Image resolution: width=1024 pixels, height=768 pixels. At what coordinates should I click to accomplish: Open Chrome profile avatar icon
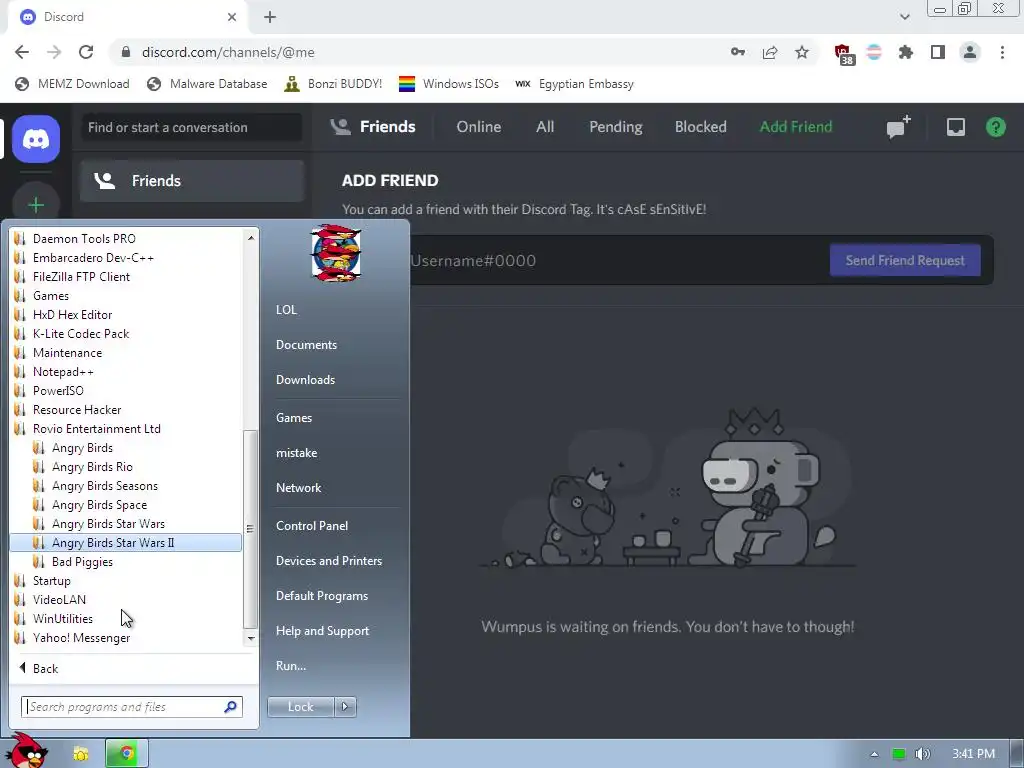pyautogui.click(x=970, y=52)
